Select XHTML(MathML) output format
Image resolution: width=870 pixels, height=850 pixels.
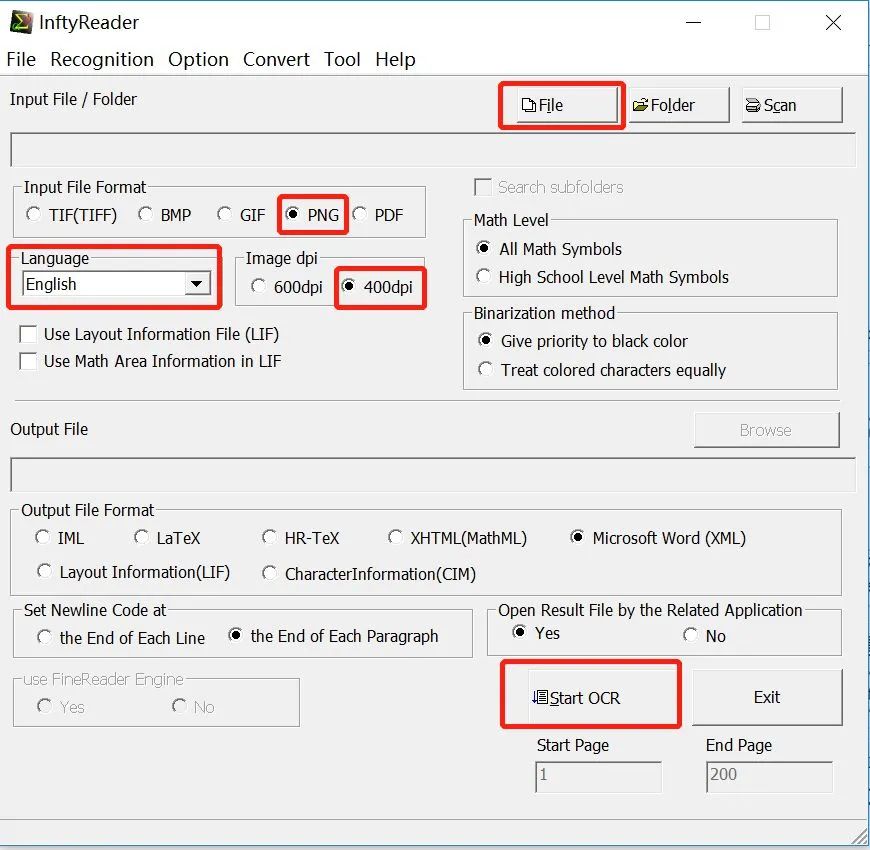click(457, 538)
